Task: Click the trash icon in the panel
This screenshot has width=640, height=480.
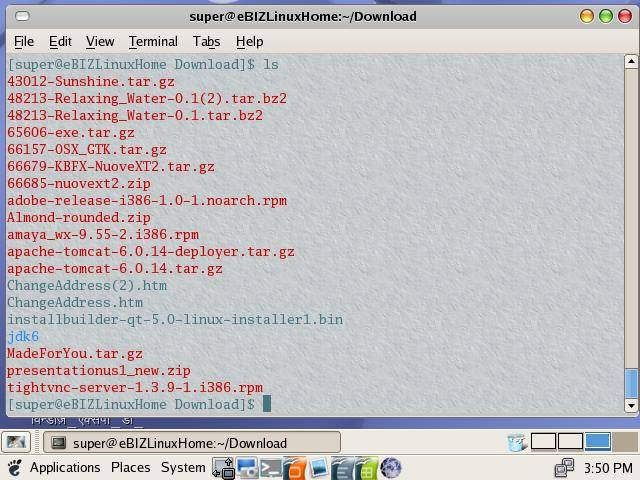Action: tap(517, 442)
